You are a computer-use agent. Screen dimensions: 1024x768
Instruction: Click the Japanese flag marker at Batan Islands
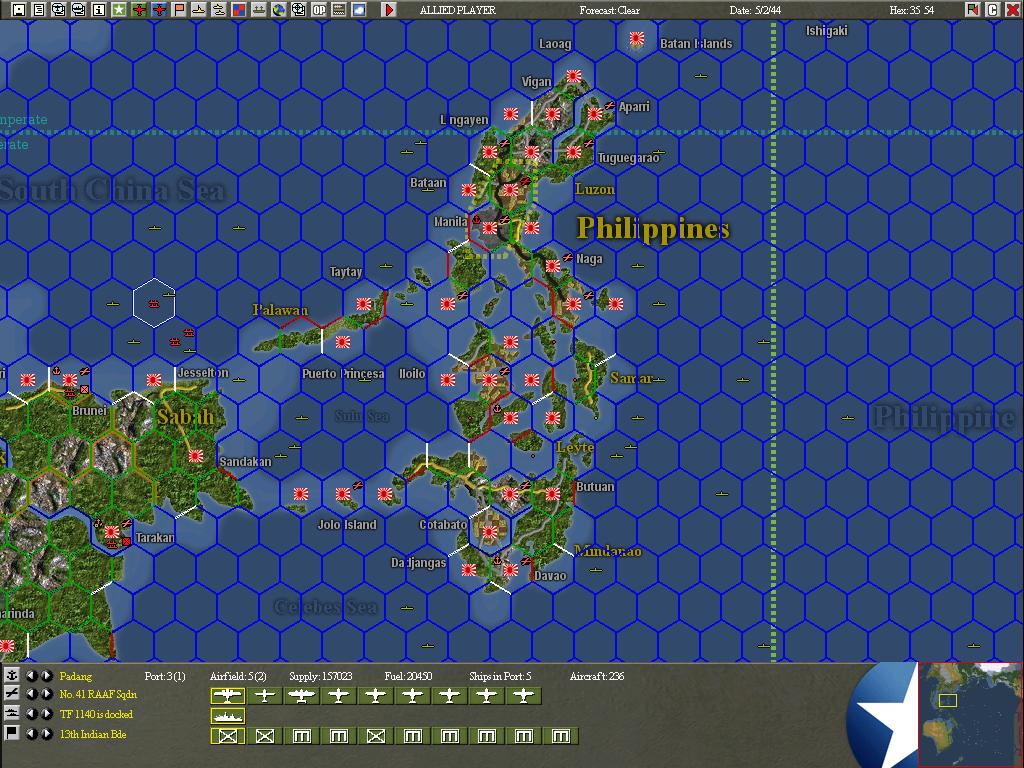pyautogui.click(x=637, y=39)
